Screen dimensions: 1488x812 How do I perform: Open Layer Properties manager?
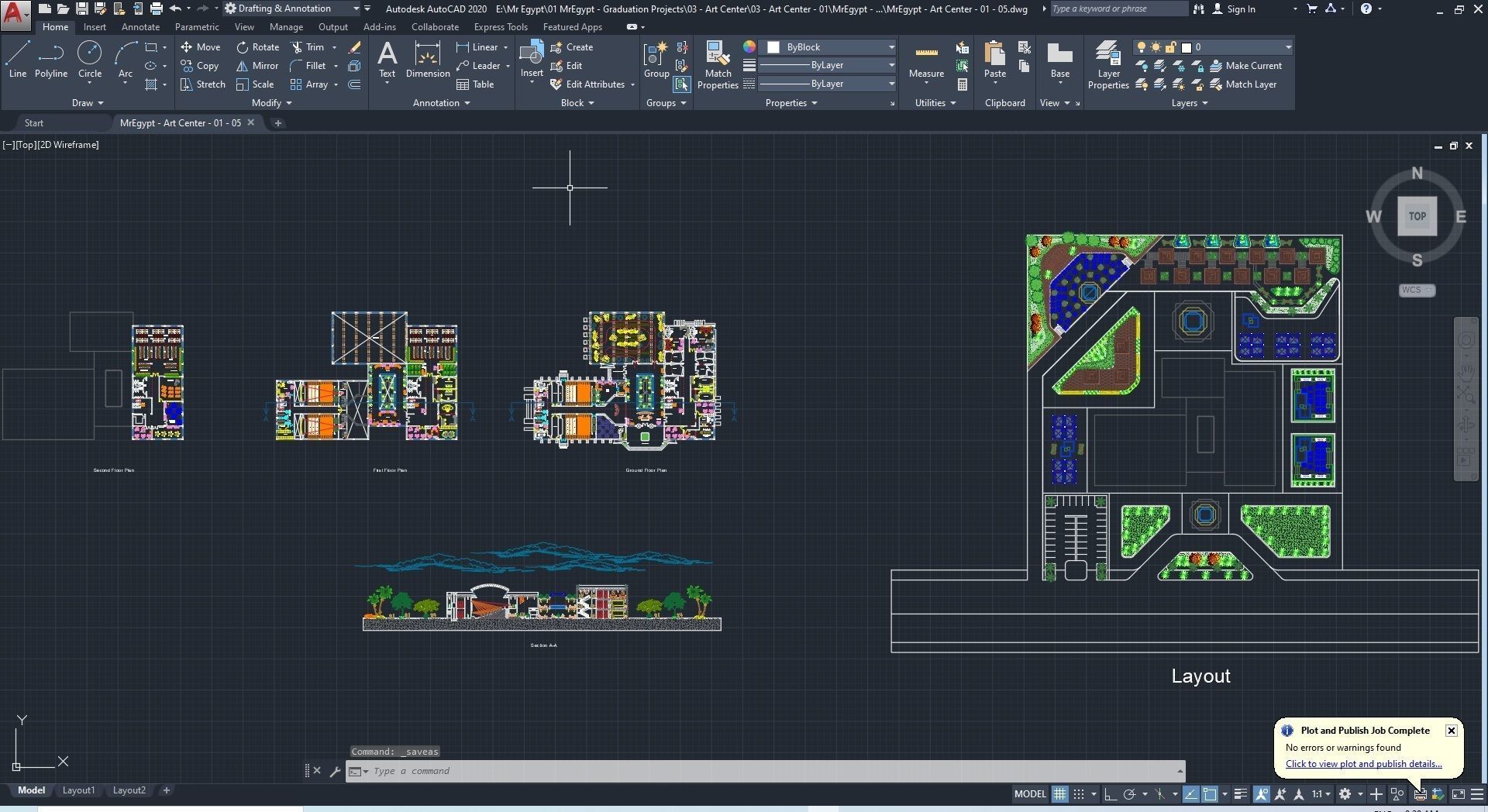[1108, 65]
